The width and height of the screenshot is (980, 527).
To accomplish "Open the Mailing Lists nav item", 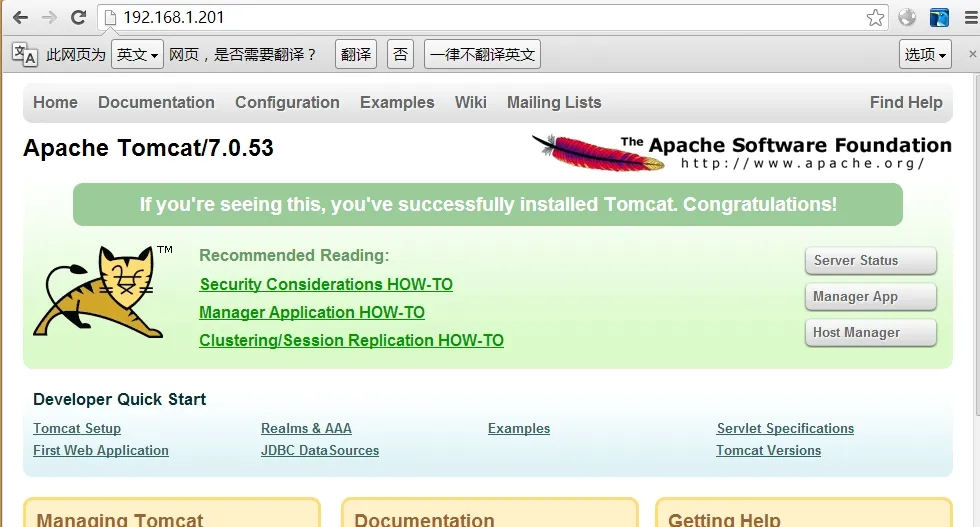I will pos(554,103).
